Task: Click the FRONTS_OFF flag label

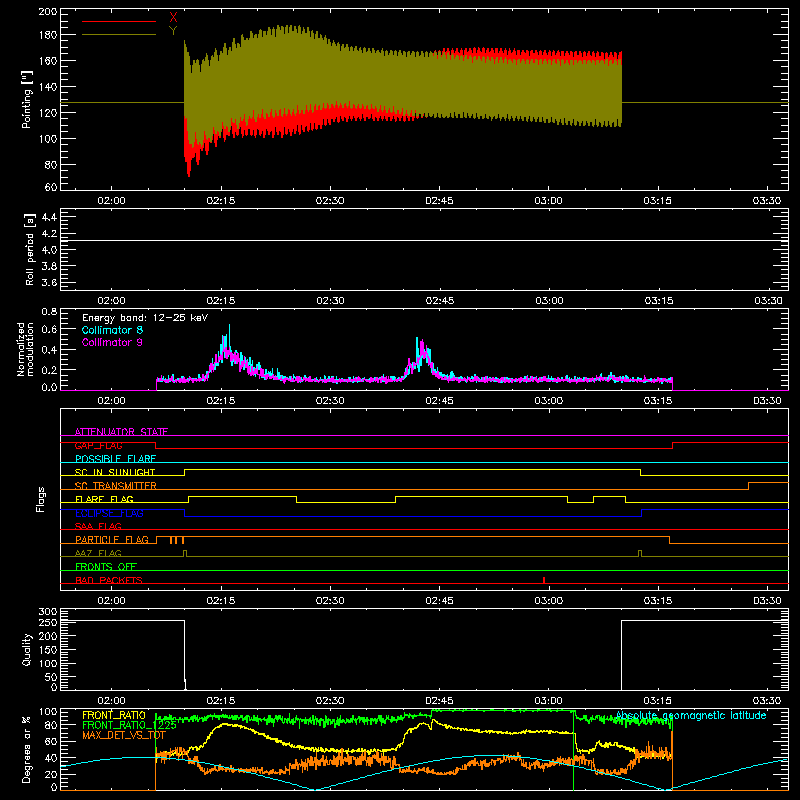Action: click(106, 566)
